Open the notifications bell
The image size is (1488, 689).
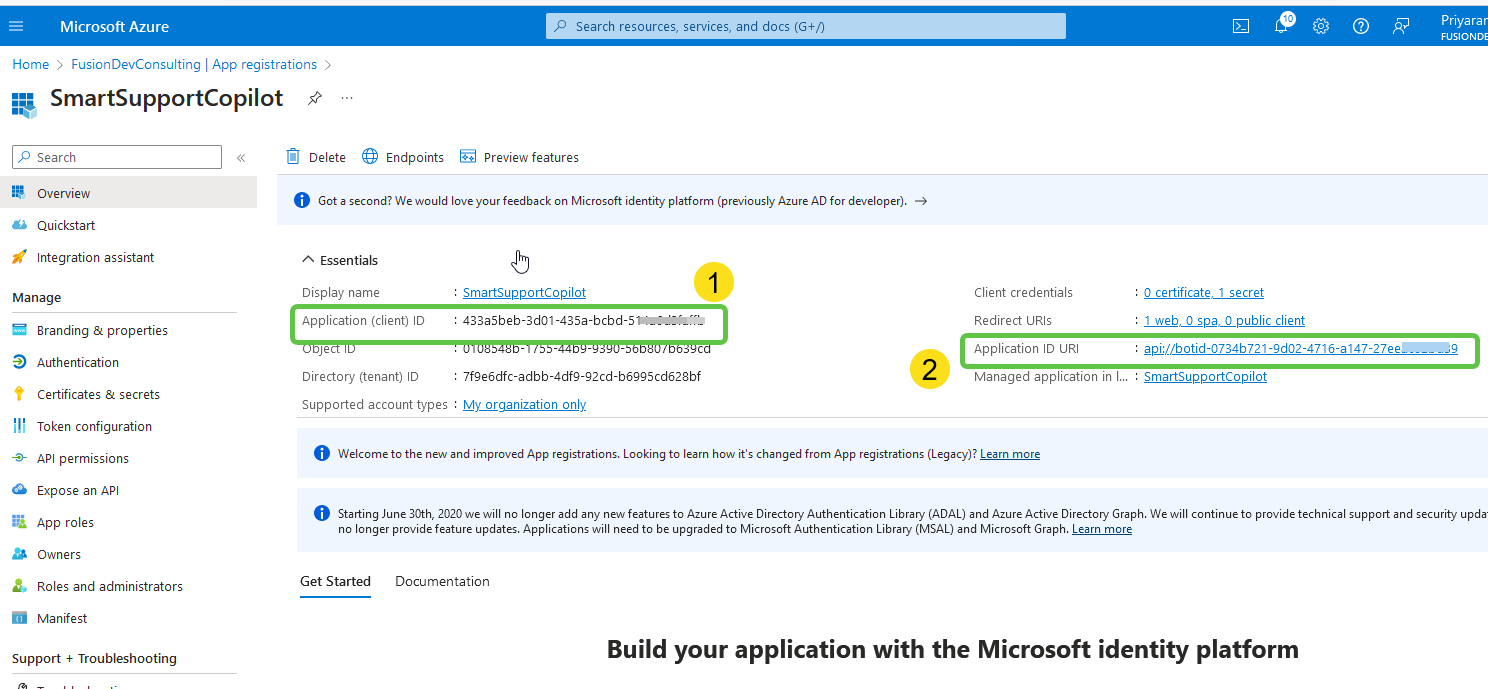click(1280, 26)
